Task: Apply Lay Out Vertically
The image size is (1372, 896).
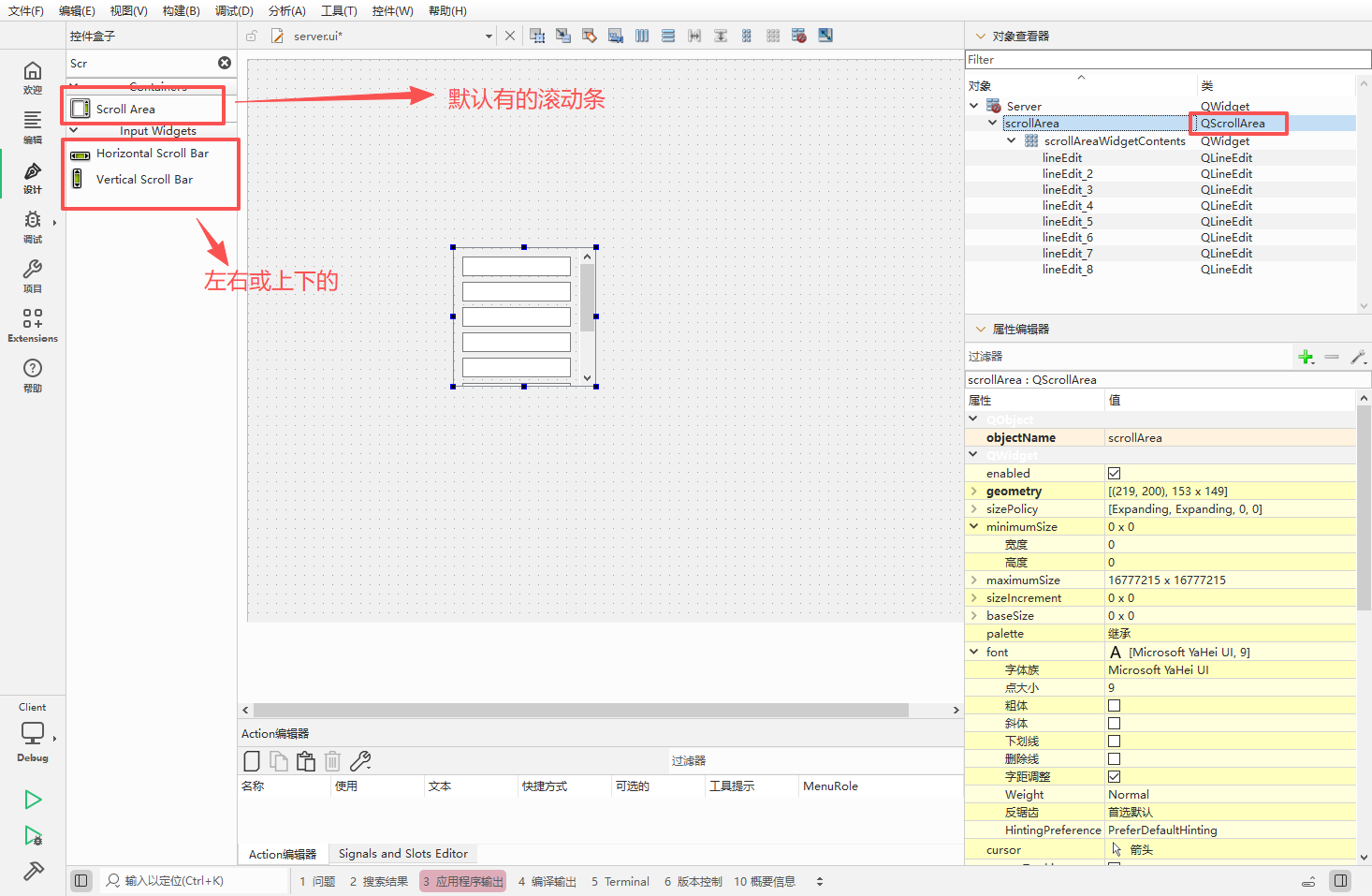Action: coord(668,36)
